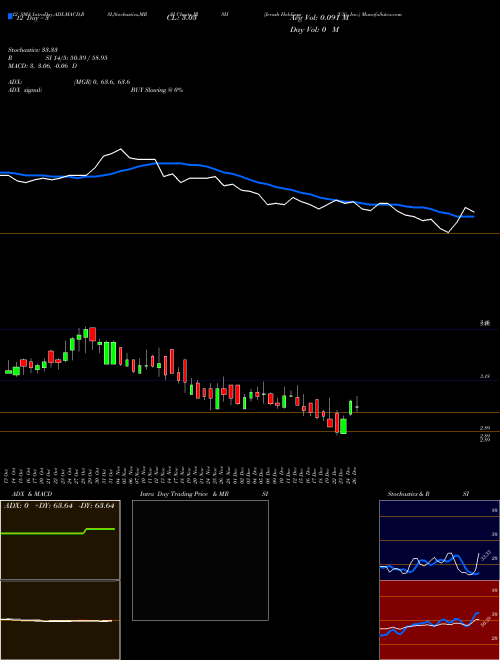Click the peak of the white price line

(x=121, y=149)
